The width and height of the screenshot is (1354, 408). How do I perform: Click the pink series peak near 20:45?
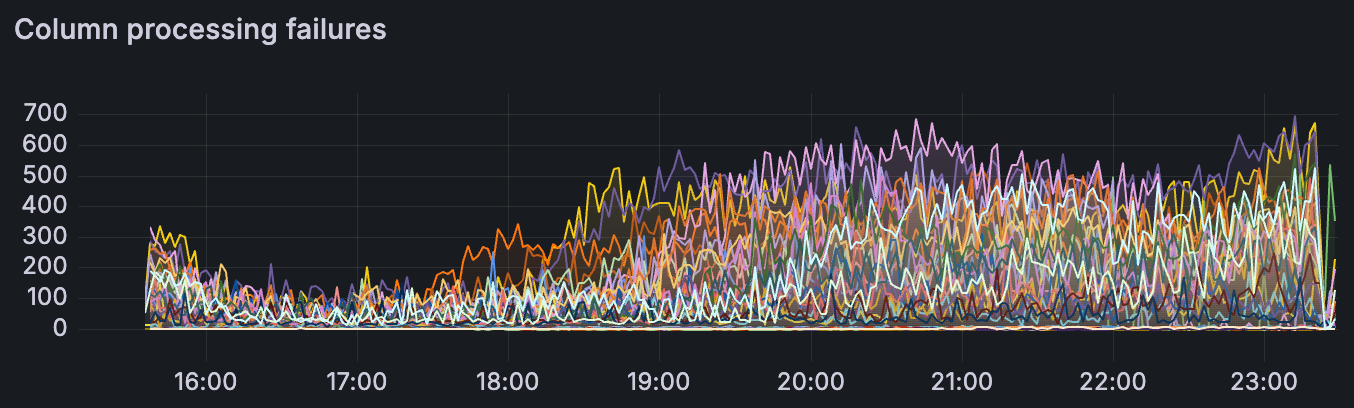[x=916, y=122]
